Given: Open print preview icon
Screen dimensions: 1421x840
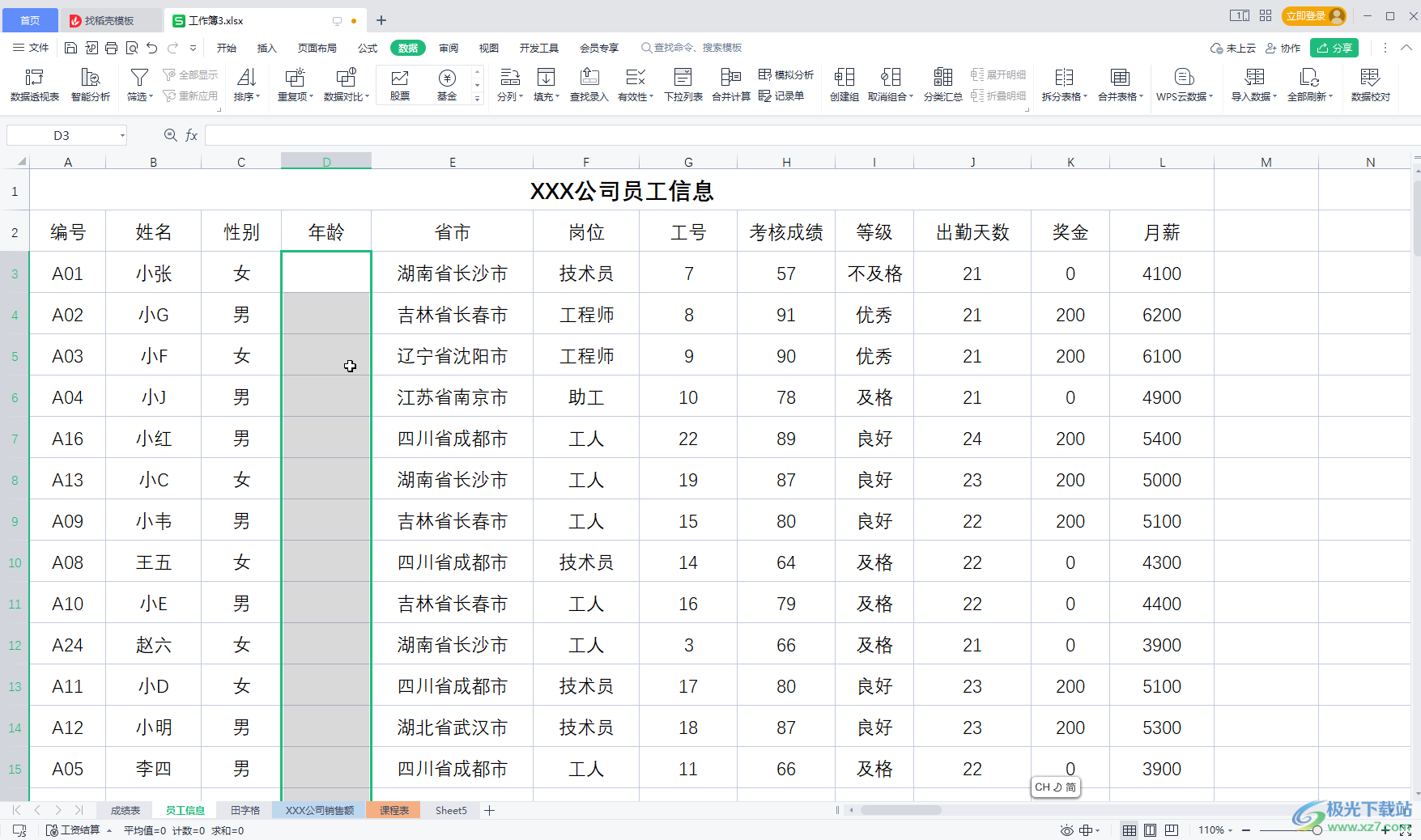Looking at the screenshot, I should (132, 48).
